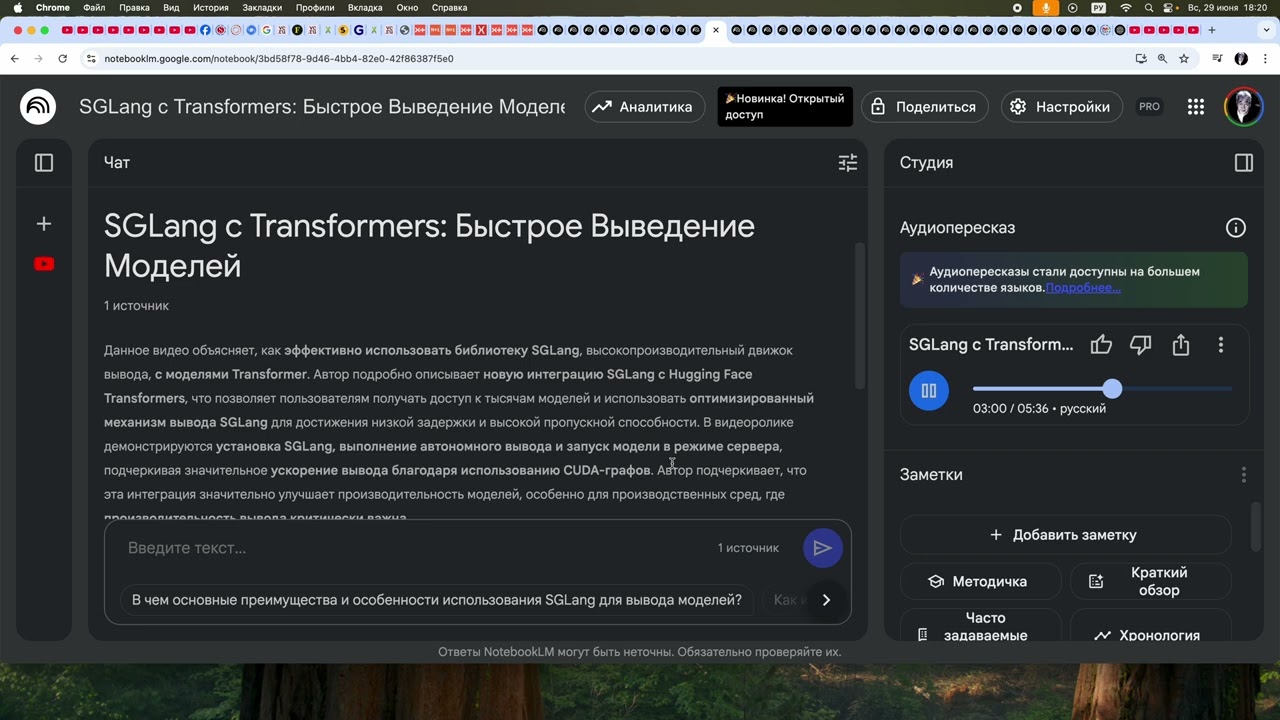Open Chrome tab search dropdown arrow
Screen dimensions: 1280x720
tap(1265, 30)
